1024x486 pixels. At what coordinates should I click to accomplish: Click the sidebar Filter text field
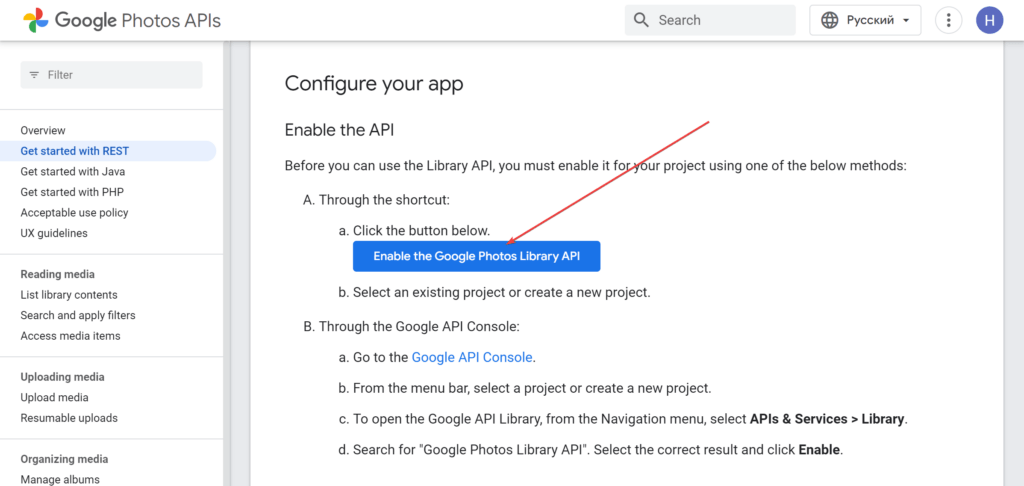[112, 75]
